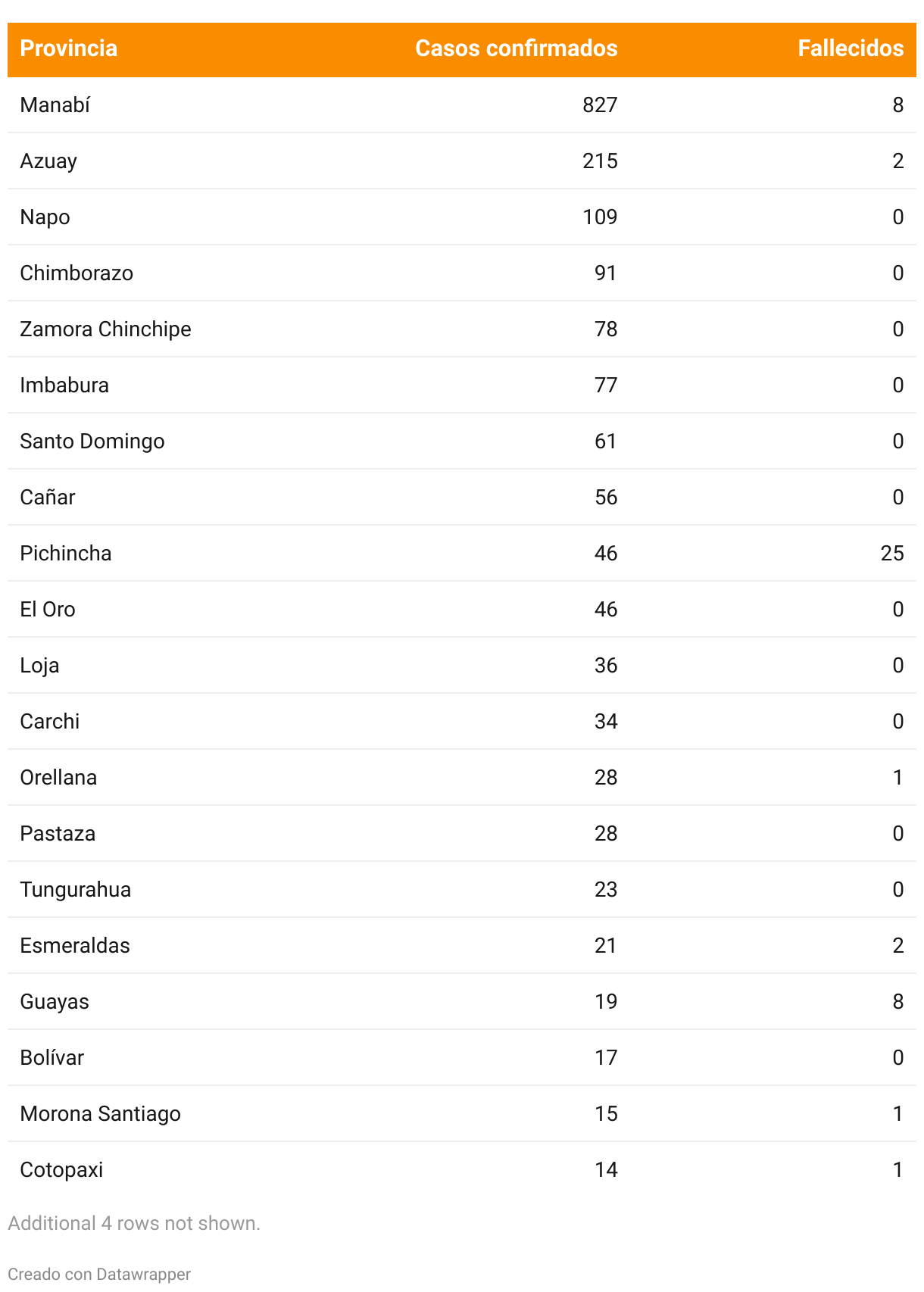Click the Provincia column header
This screenshot has width=924, height=1292.
[x=68, y=48]
